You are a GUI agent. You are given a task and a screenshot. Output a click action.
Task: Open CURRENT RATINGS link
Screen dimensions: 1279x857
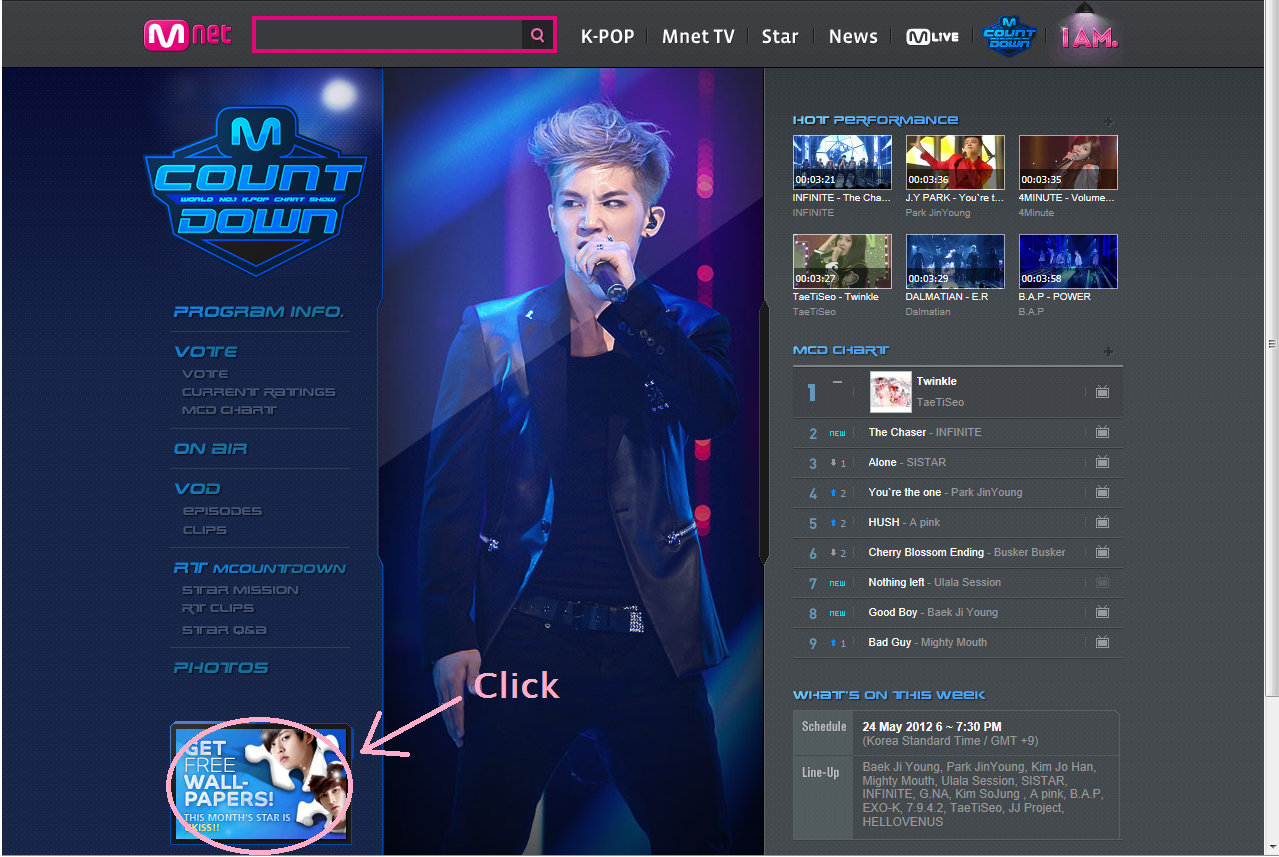[x=258, y=392]
